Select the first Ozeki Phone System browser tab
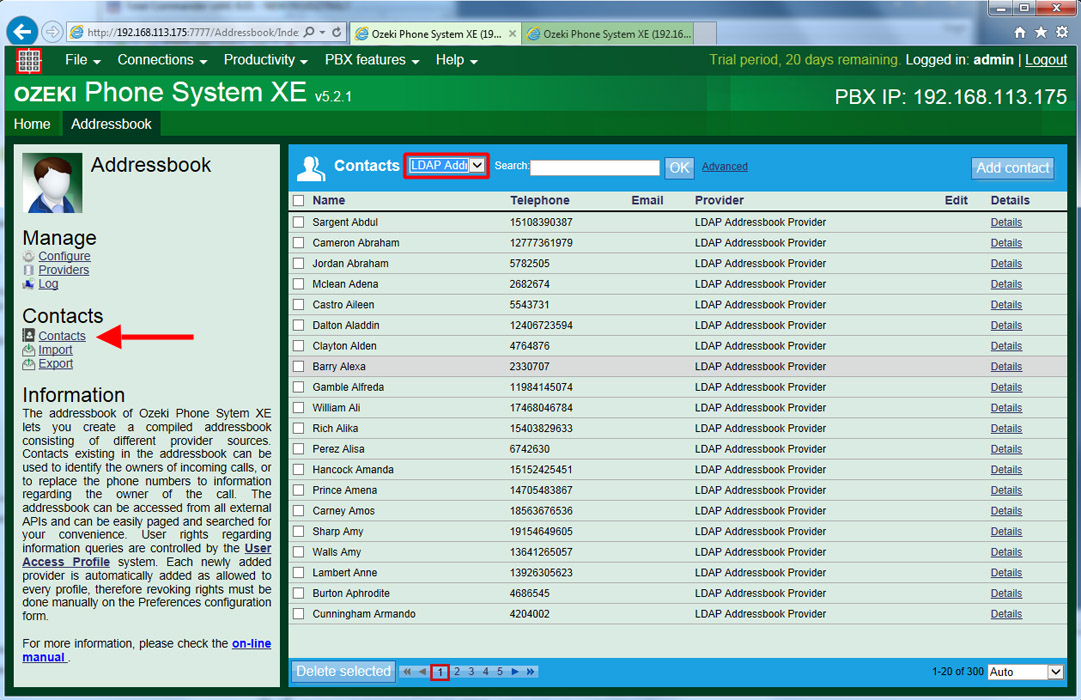The height and width of the screenshot is (700, 1081). coord(436,34)
